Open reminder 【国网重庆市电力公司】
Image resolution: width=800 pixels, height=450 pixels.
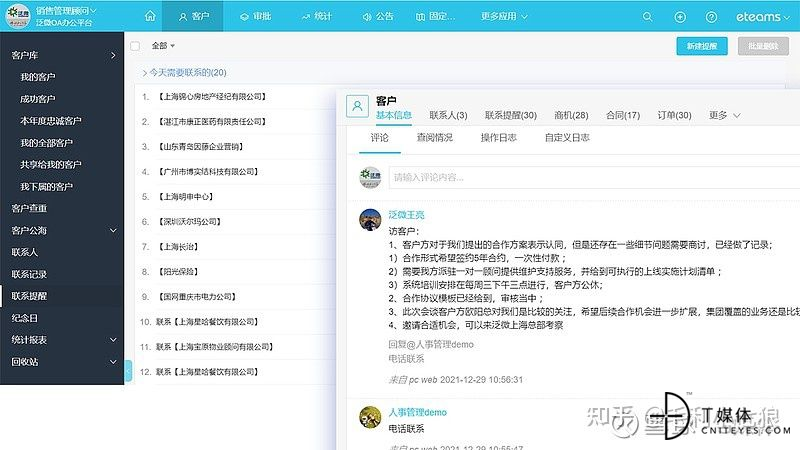(x=197, y=296)
